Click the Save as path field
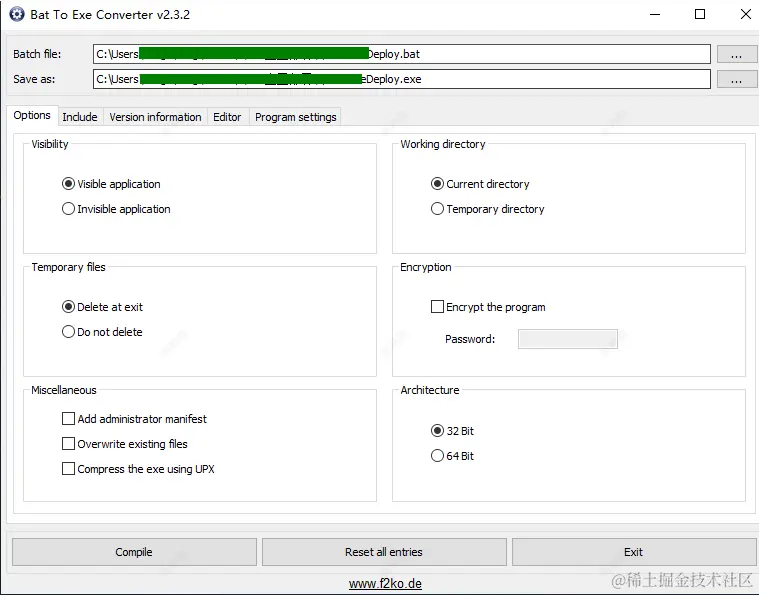 coord(401,79)
